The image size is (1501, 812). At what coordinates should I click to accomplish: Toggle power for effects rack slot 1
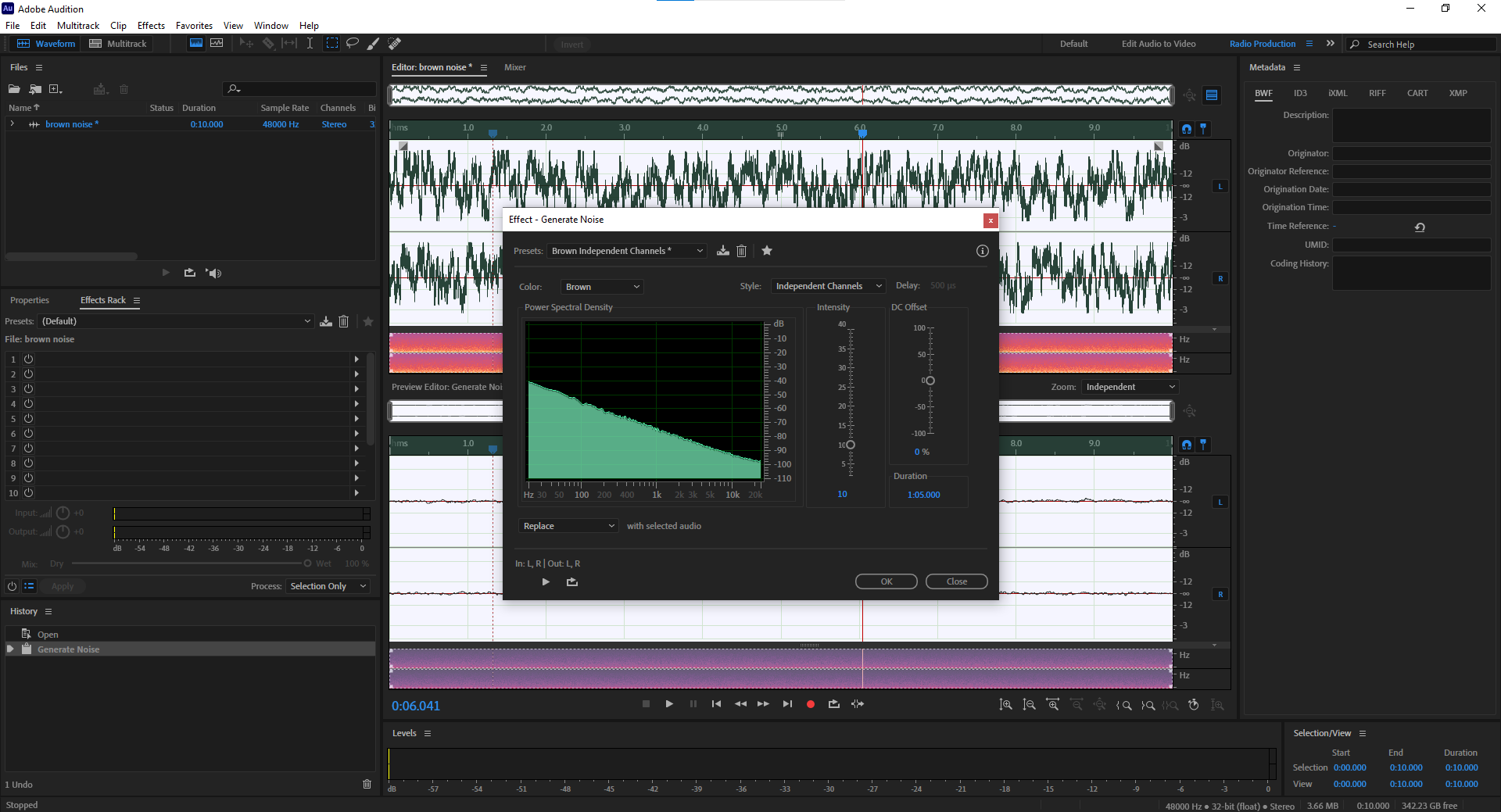tap(29, 359)
